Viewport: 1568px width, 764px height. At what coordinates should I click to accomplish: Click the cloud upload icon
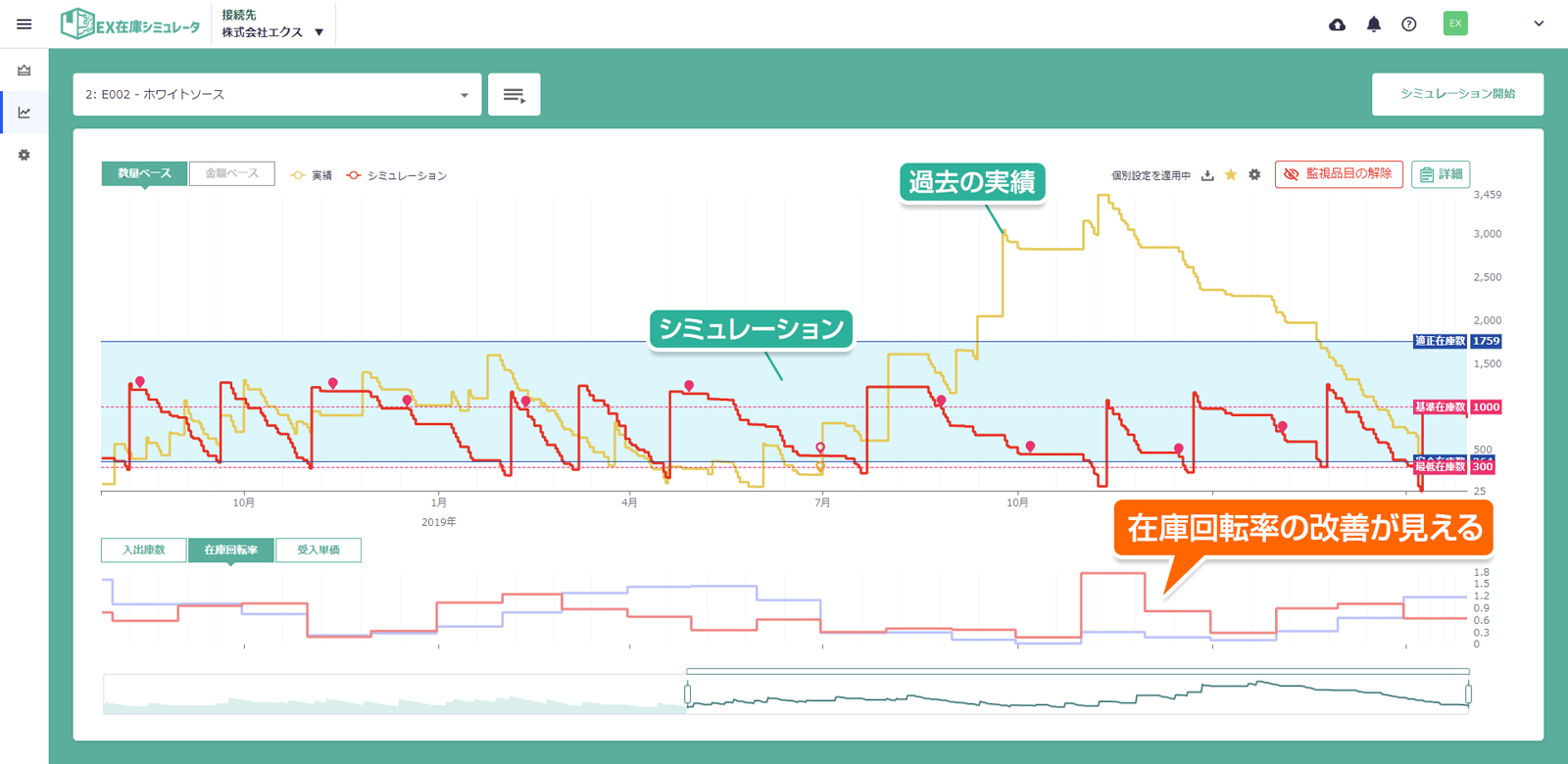tap(1337, 24)
